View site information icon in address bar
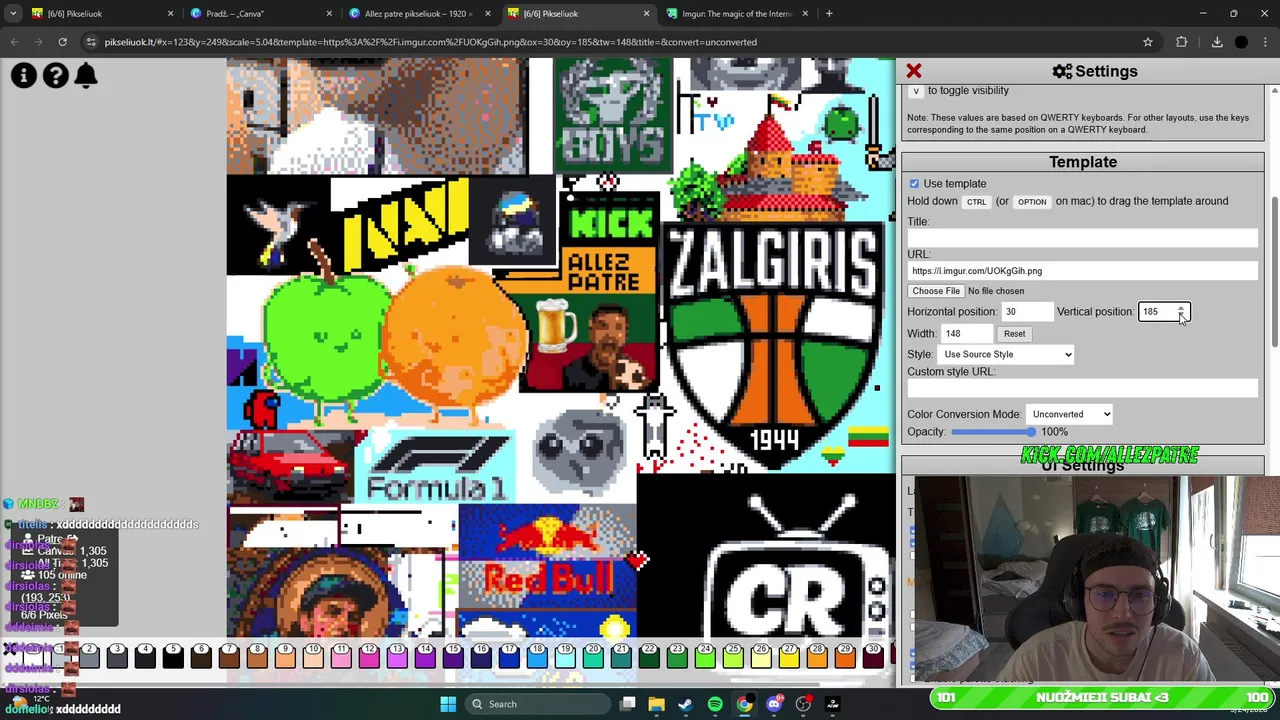The image size is (1280, 720). point(91,42)
